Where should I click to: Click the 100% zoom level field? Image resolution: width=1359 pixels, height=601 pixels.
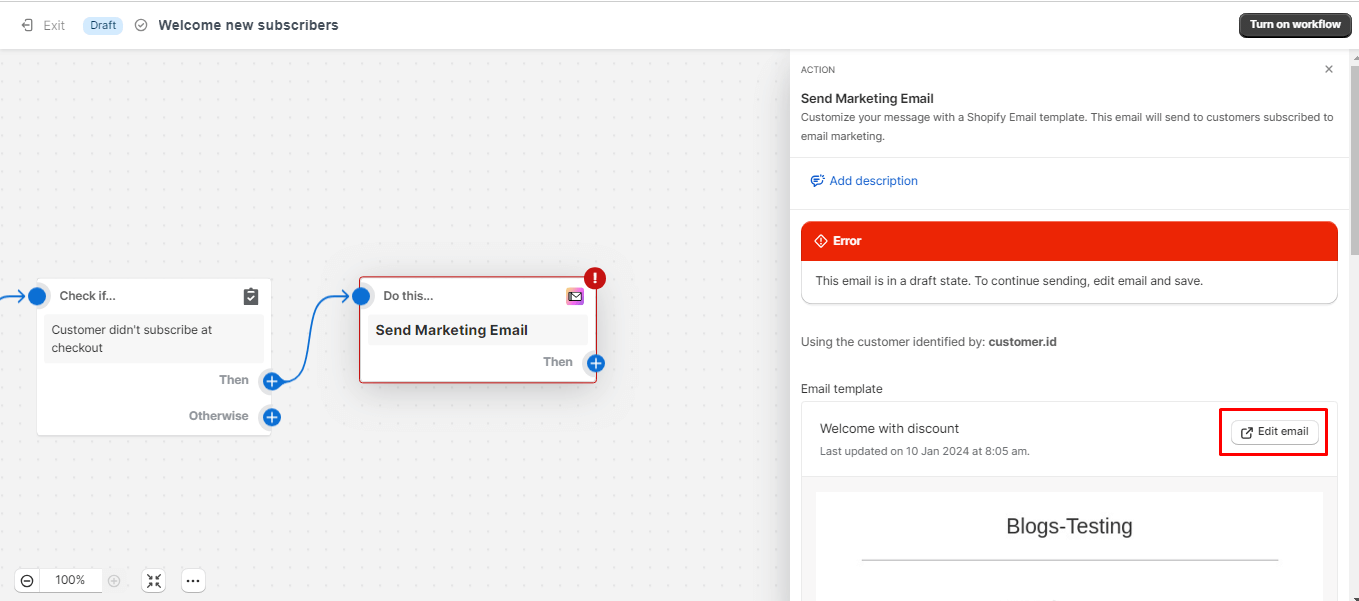click(70, 580)
